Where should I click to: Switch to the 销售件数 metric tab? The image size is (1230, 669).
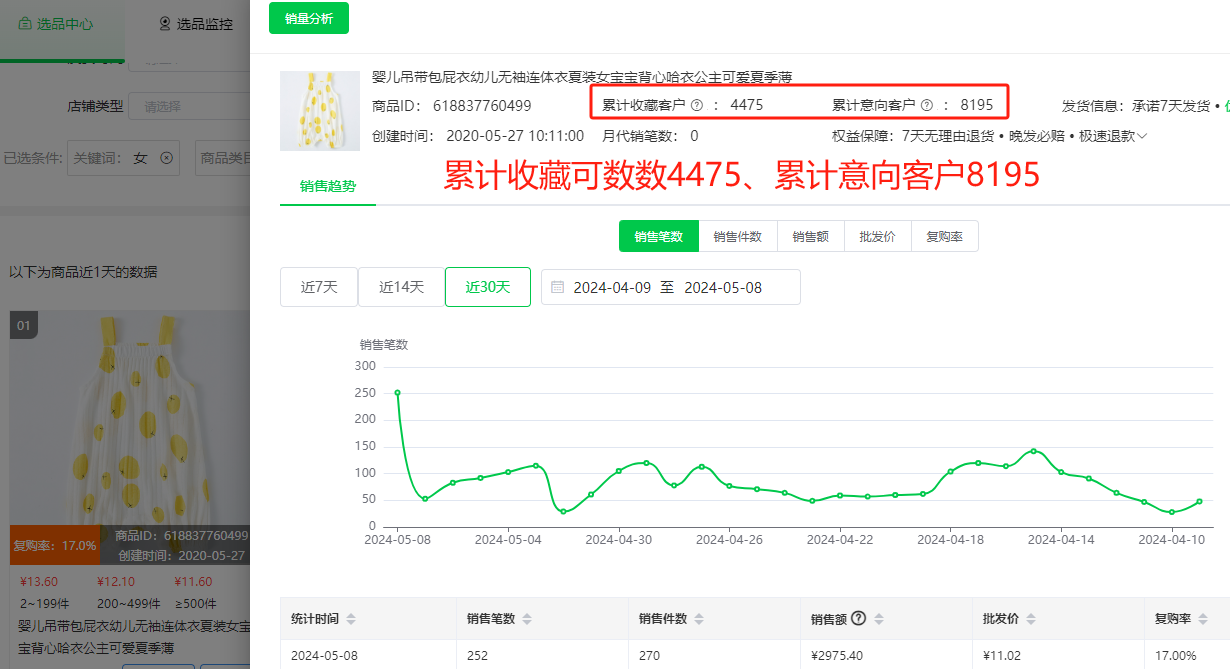click(x=738, y=236)
